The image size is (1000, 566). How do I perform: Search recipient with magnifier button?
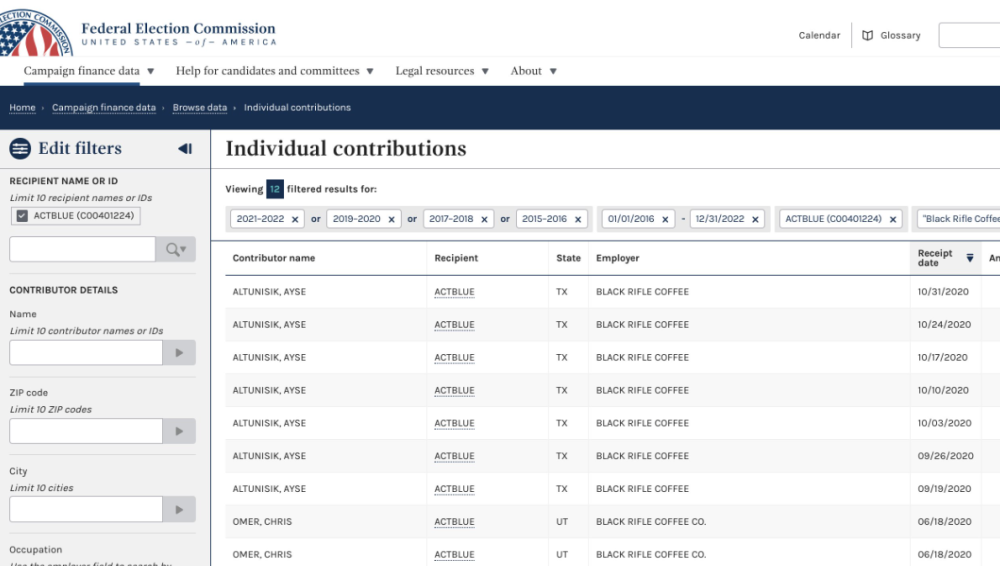coord(175,249)
